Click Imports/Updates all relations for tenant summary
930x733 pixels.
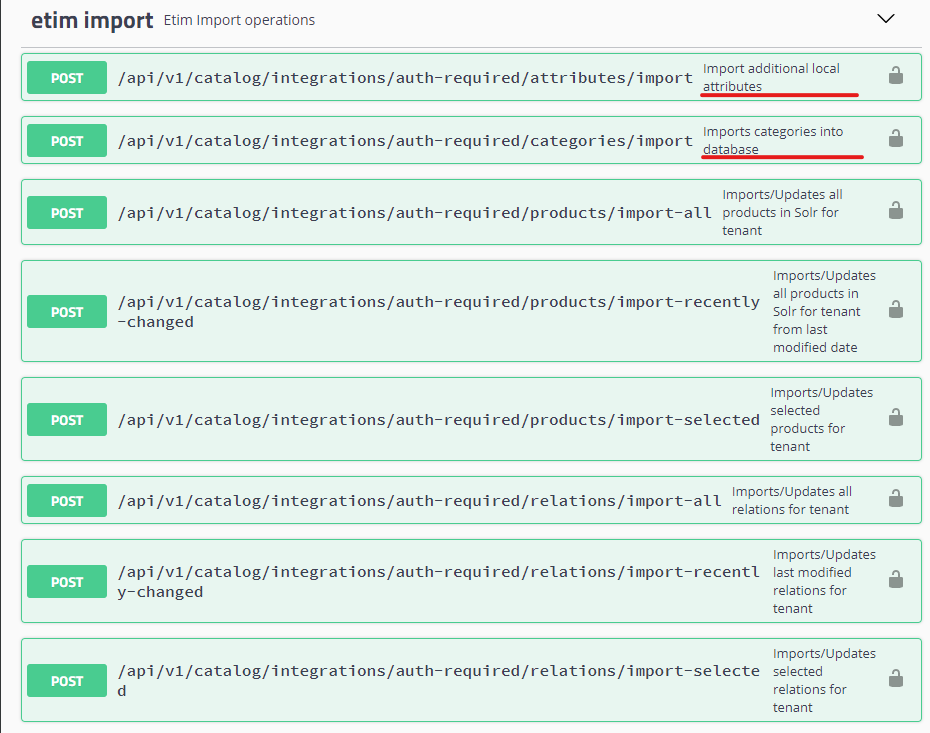pyautogui.click(x=792, y=501)
